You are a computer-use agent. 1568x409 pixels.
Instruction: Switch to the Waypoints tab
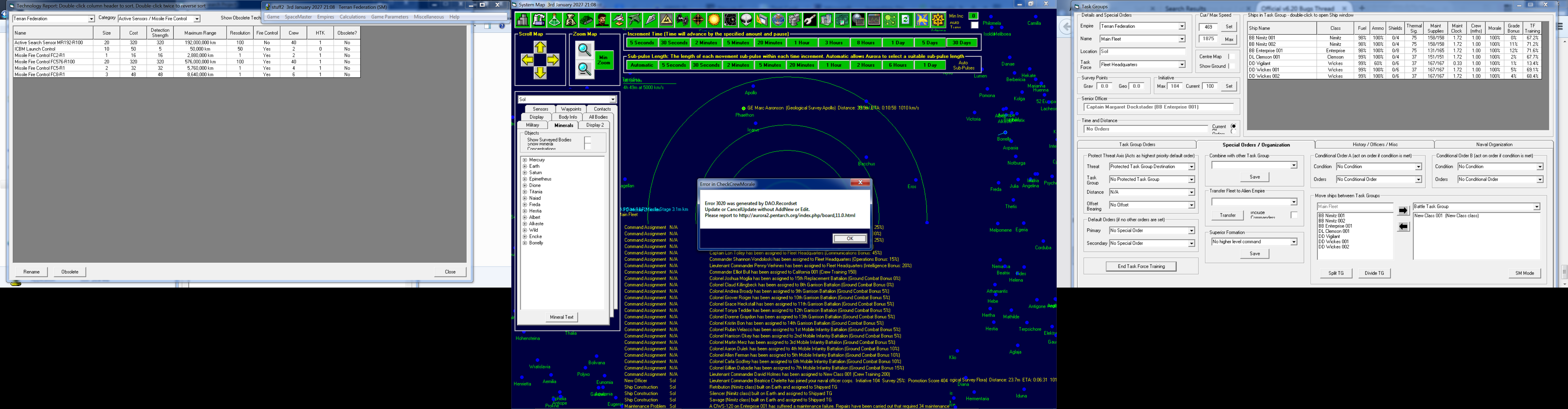pyautogui.click(x=571, y=109)
